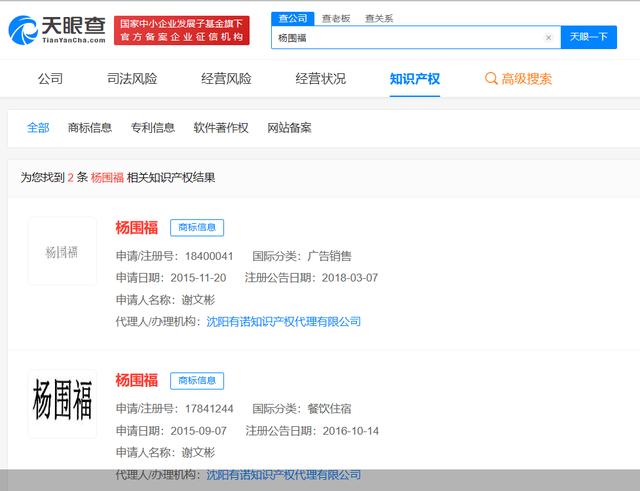Image resolution: width=640 pixels, height=491 pixels.
Task: Open the 经营风险 tab
Action: (227, 78)
